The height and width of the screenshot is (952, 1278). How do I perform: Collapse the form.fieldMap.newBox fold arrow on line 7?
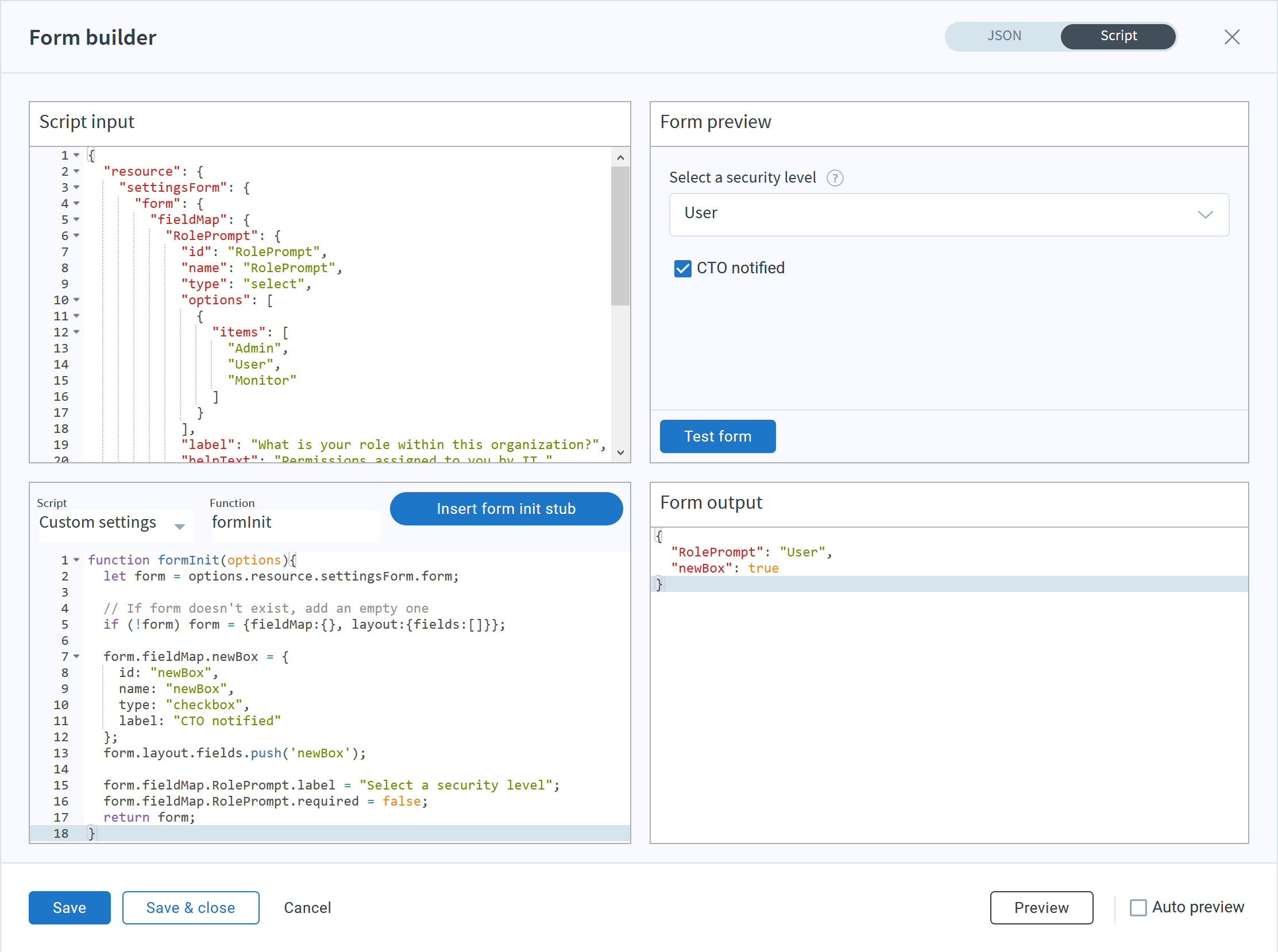click(76, 656)
